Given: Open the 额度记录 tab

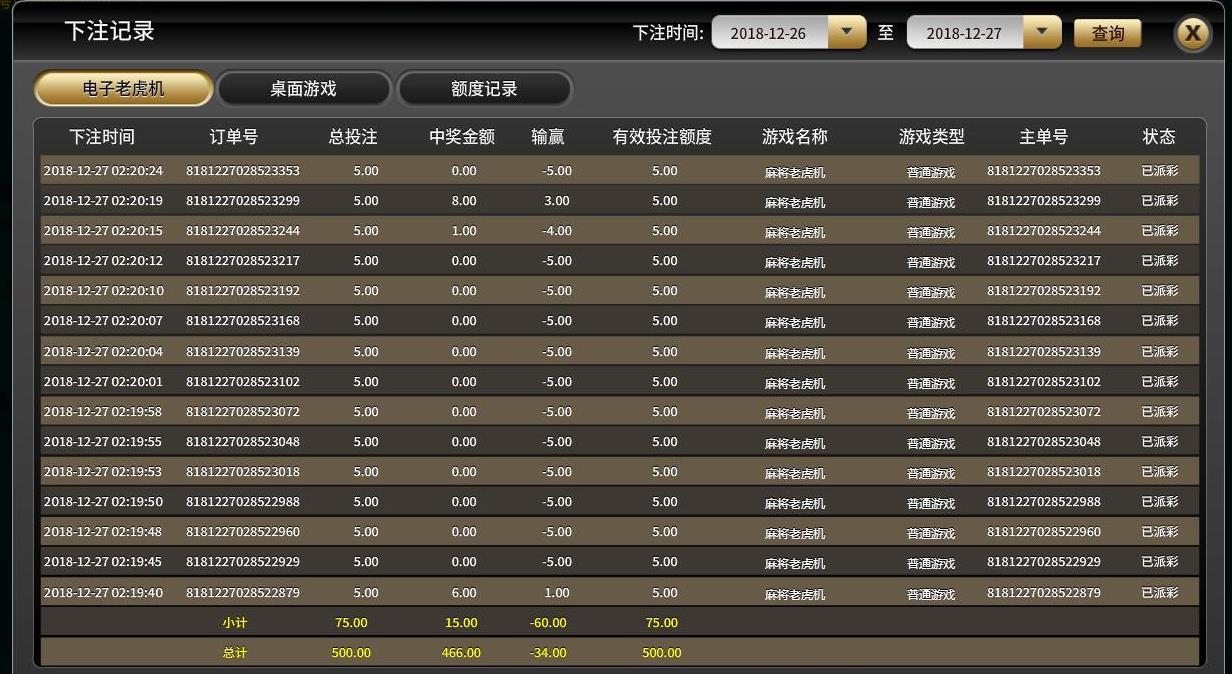Looking at the screenshot, I should (484, 88).
